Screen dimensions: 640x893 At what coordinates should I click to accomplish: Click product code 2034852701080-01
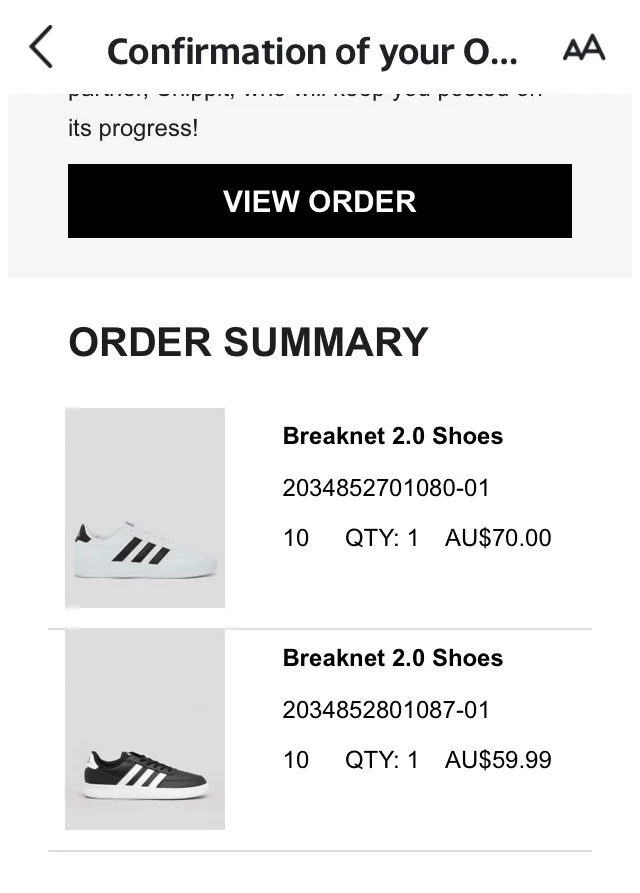[386, 488]
